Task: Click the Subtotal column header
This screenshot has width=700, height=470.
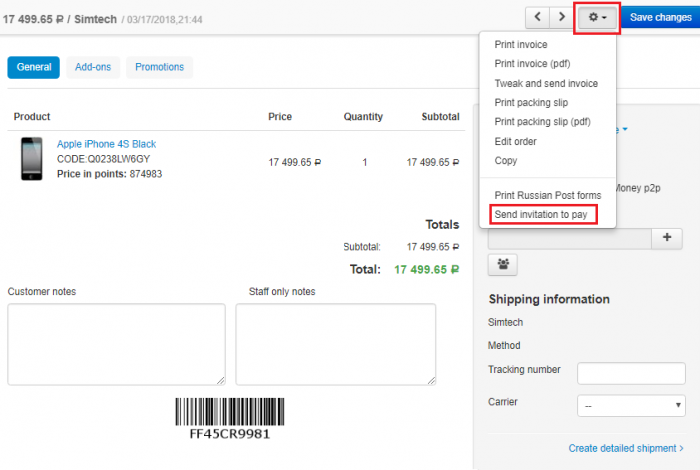Action: click(x=440, y=116)
